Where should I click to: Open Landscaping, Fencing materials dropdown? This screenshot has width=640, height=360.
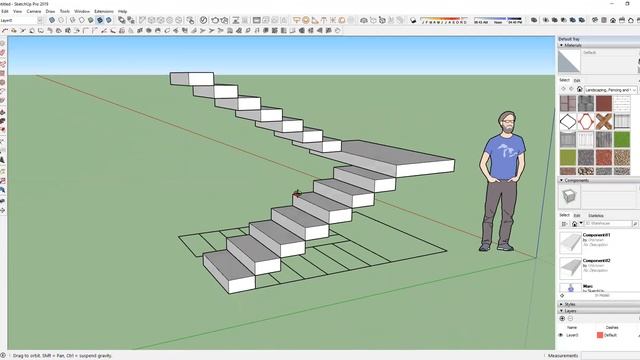coord(611,89)
